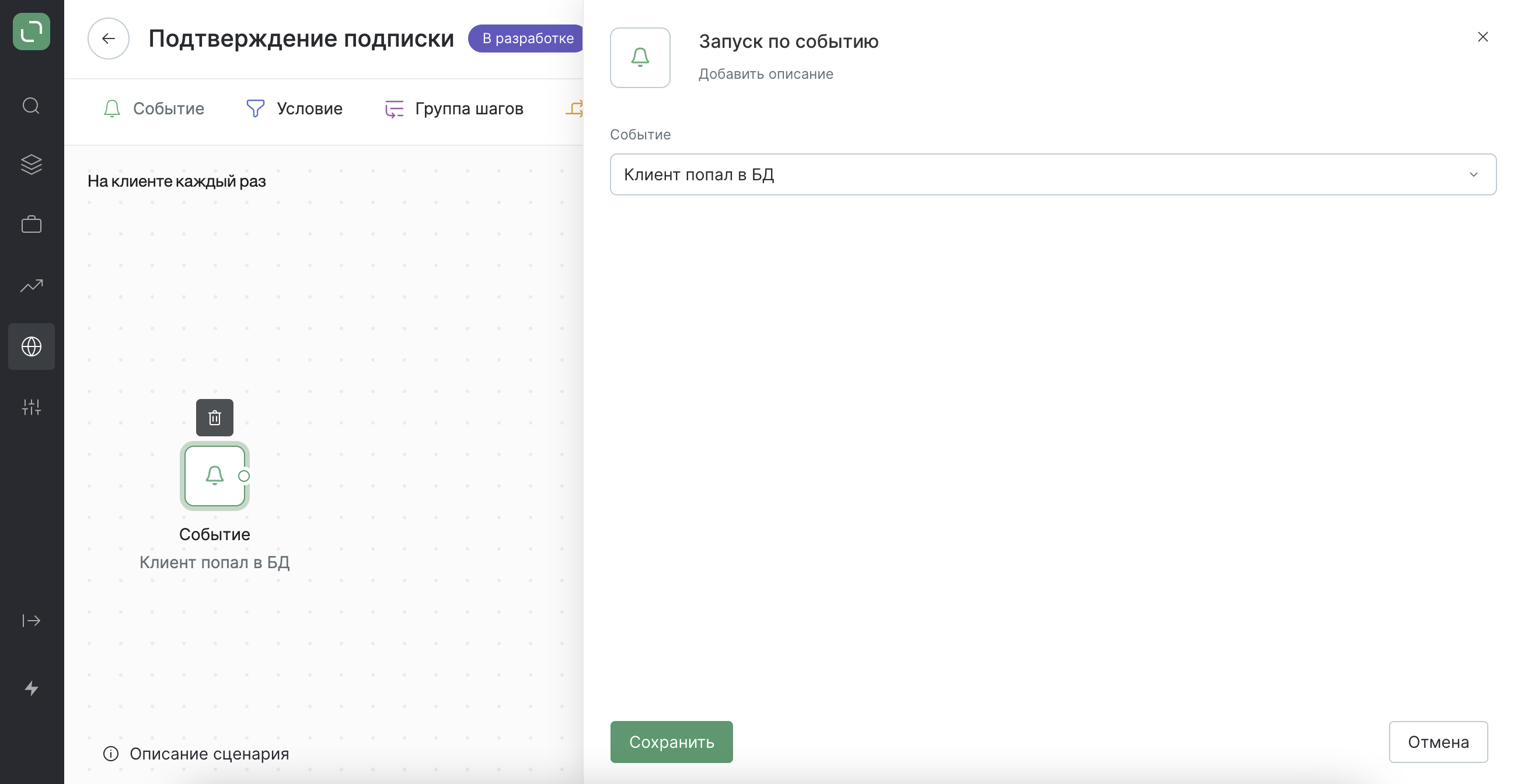The width and height of the screenshot is (1514, 784).
Task: Click the green app logo icon
Action: [x=31, y=31]
